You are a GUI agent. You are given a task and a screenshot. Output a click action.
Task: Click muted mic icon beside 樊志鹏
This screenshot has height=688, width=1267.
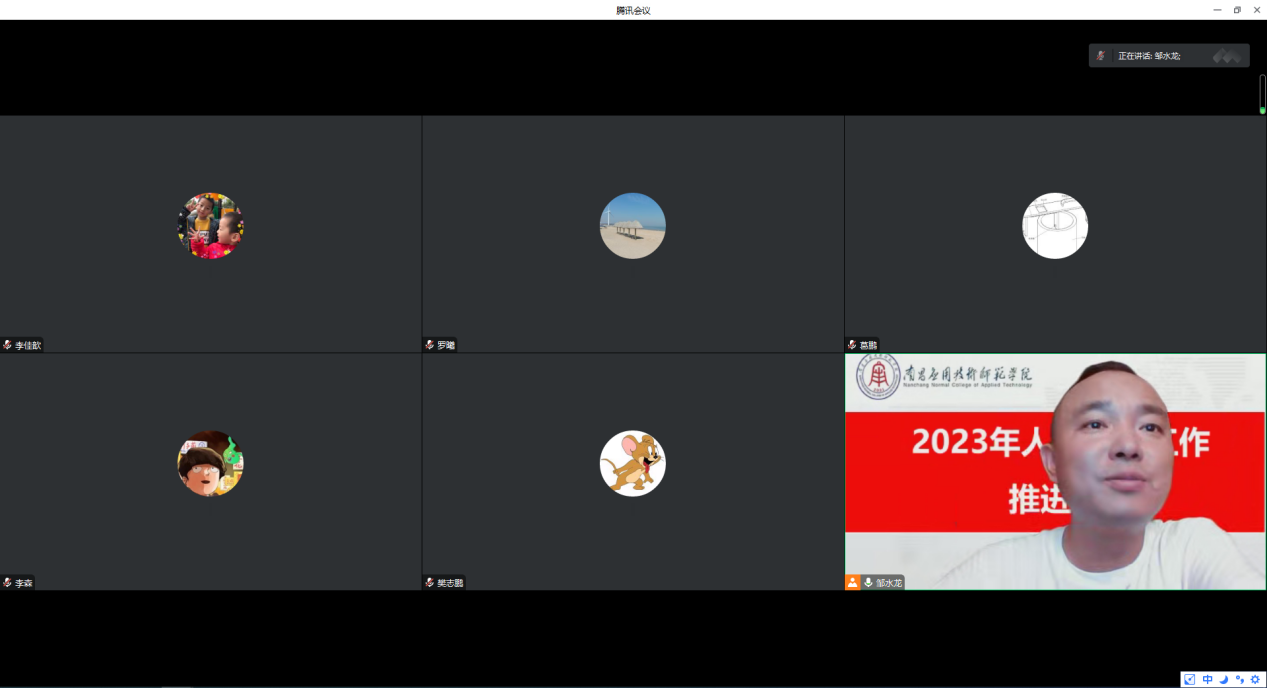pyautogui.click(x=430, y=582)
